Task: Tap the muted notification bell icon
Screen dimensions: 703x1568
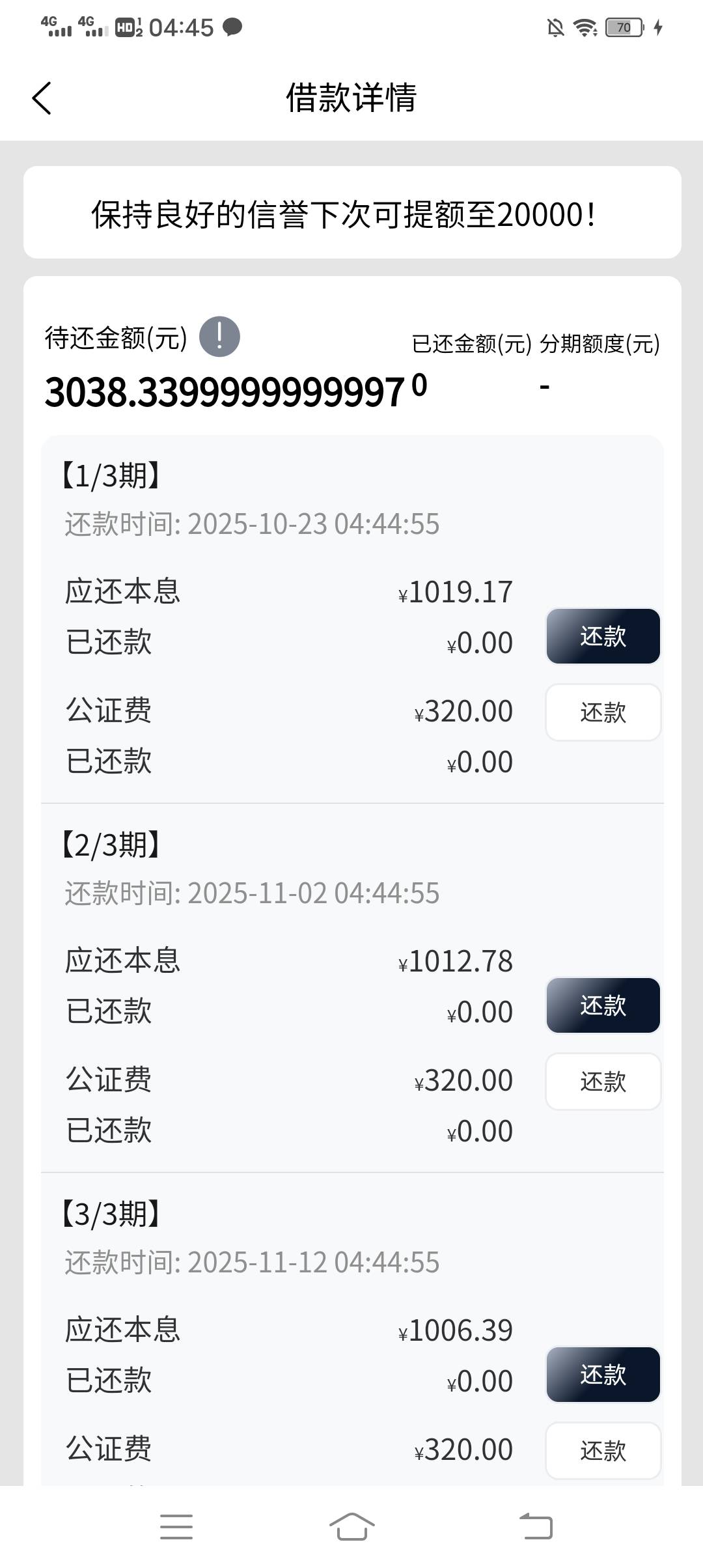Action: click(555, 27)
